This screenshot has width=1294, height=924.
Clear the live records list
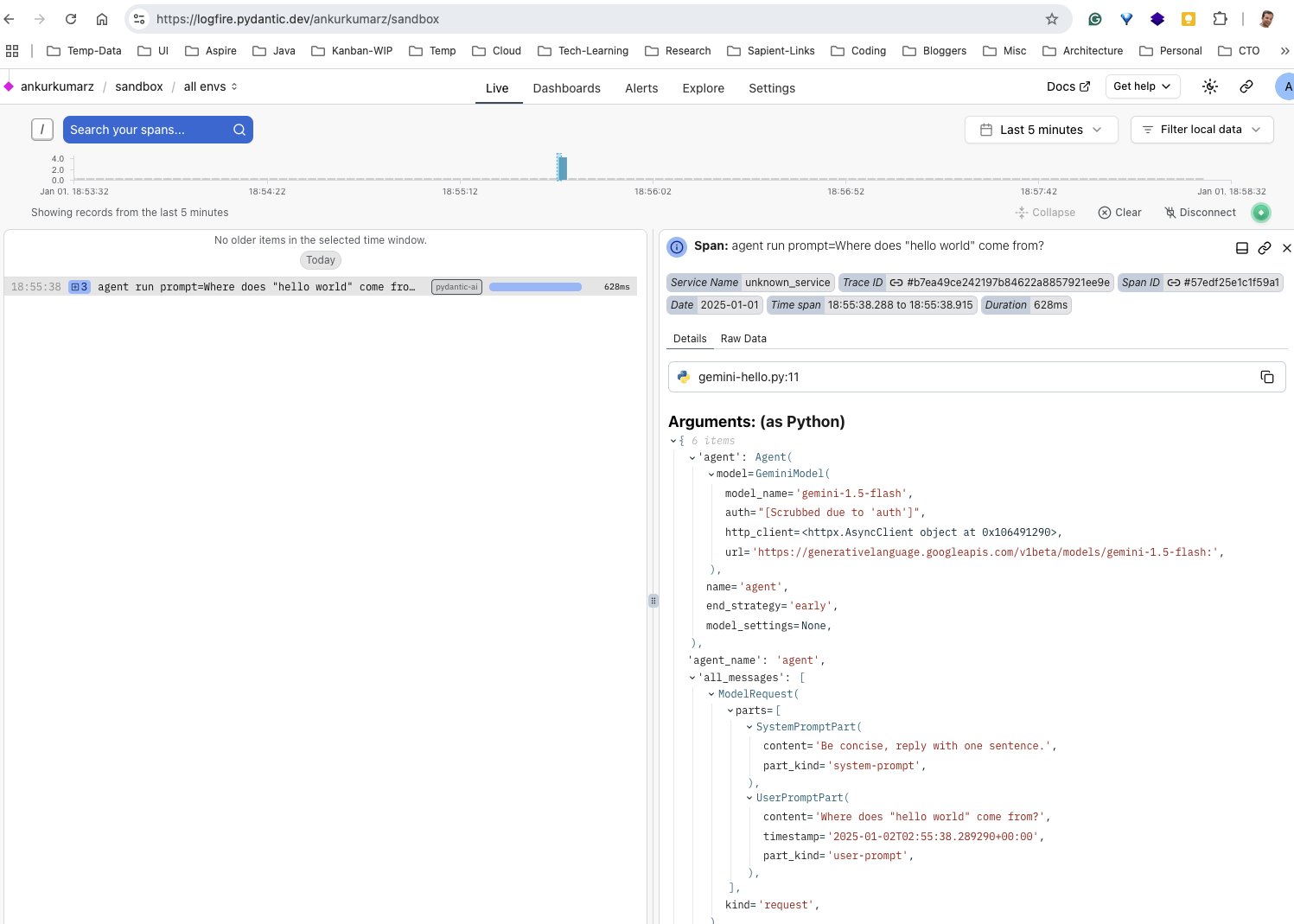pyautogui.click(x=1120, y=213)
